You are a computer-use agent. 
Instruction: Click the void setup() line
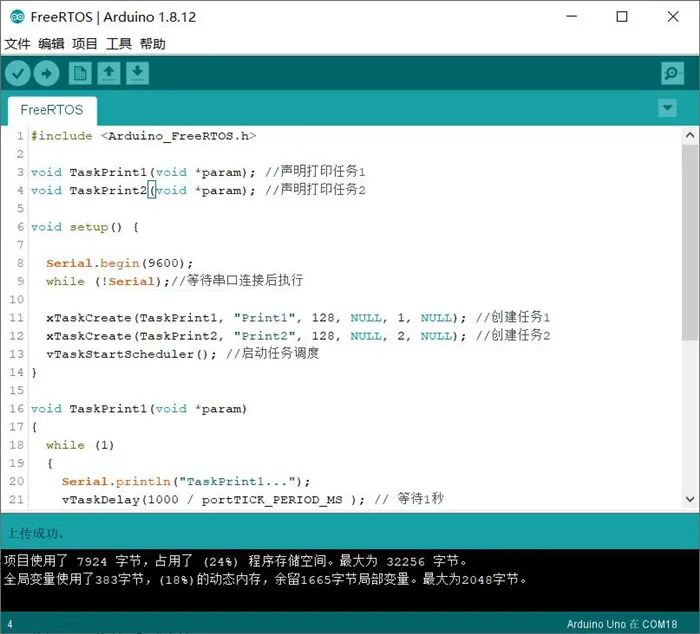click(85, 227)
